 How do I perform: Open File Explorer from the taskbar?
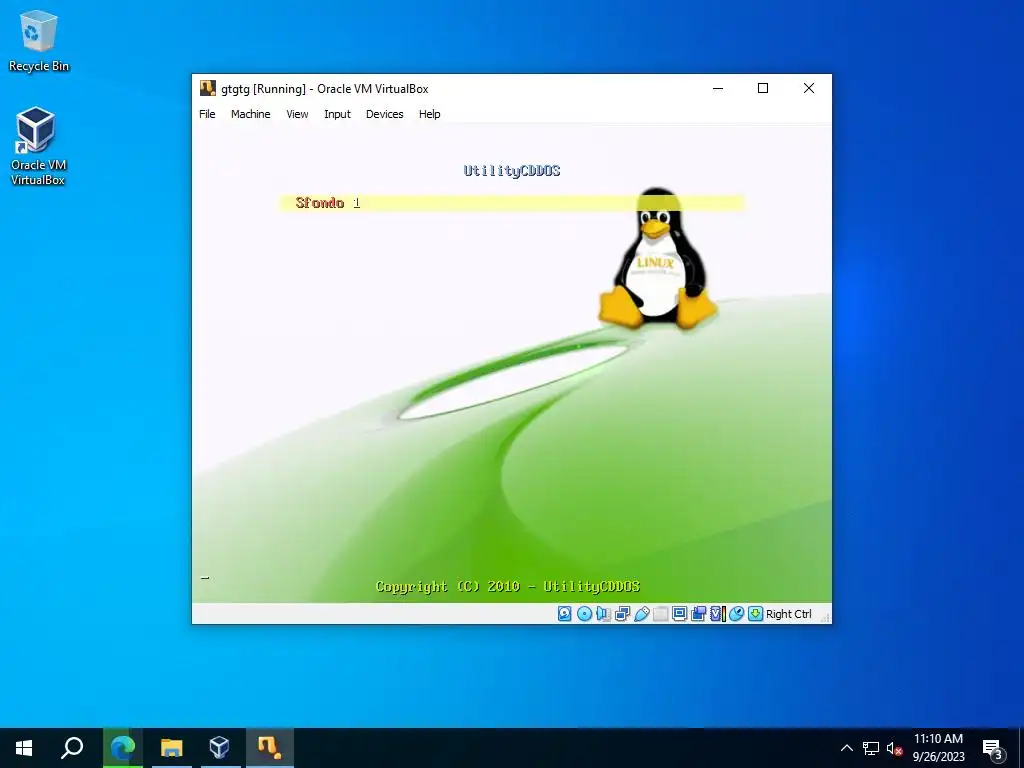[172, 748]
